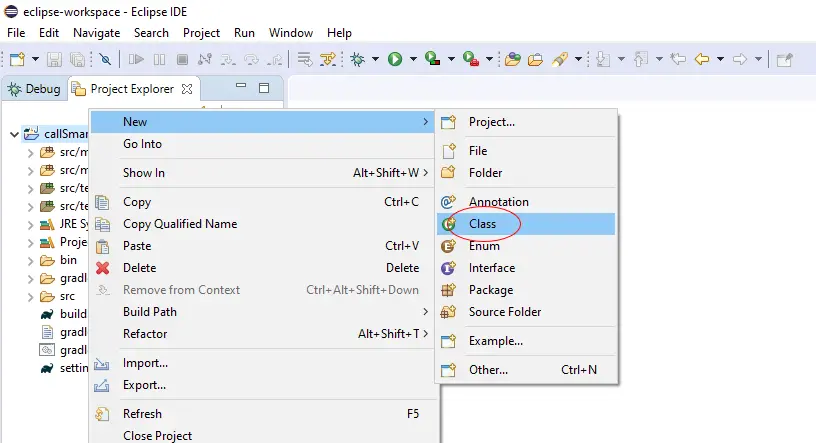Click the Save All toolbar icon
The image size is (816, 443).
77,59
